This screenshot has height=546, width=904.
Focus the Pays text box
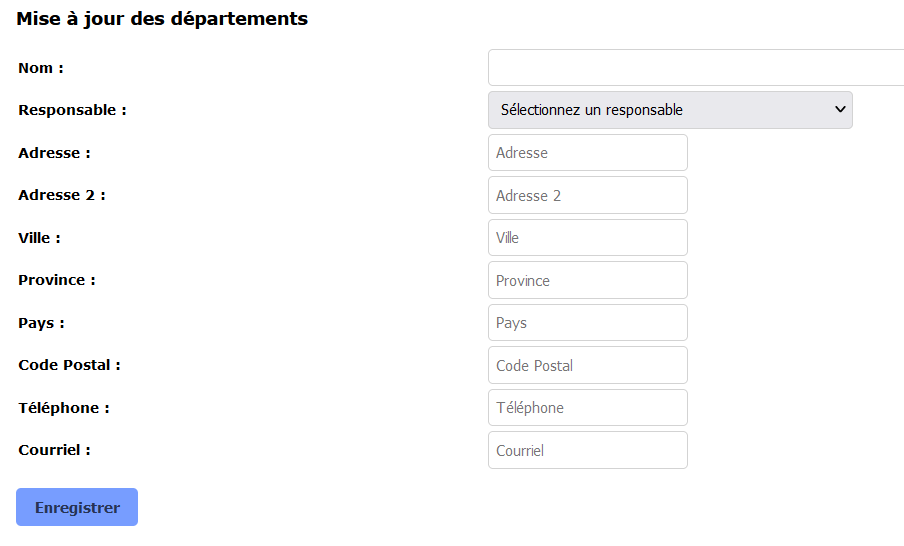tap(588, 323)
